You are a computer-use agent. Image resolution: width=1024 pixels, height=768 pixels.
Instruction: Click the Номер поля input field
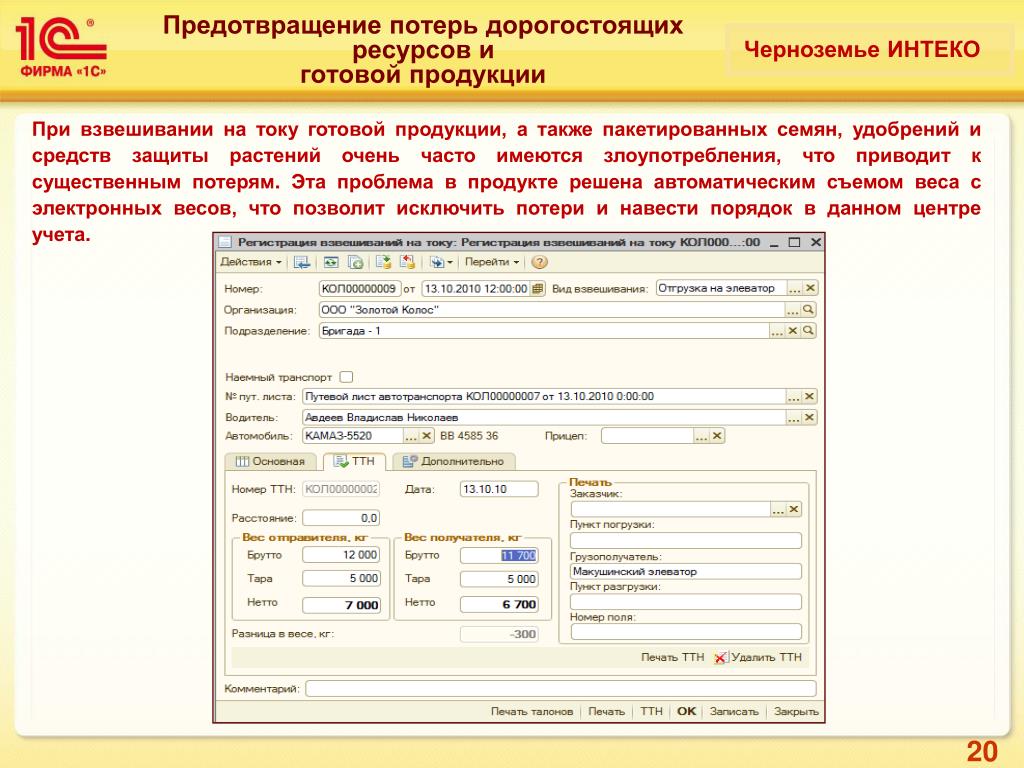click(x=686, y=632)
